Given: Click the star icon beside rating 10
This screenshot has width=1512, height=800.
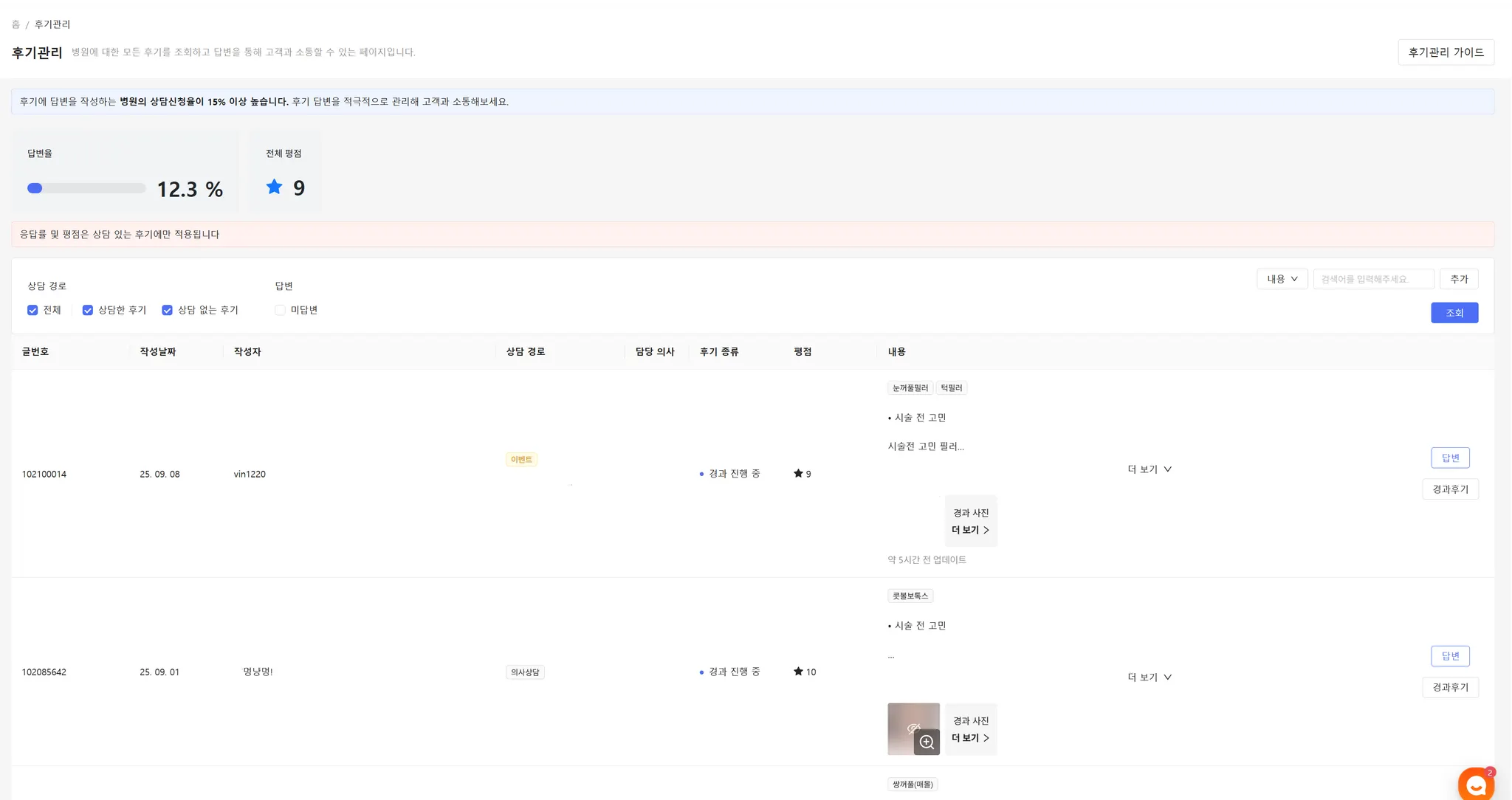Looking at the screenshot, I should [x=798, y=672].
